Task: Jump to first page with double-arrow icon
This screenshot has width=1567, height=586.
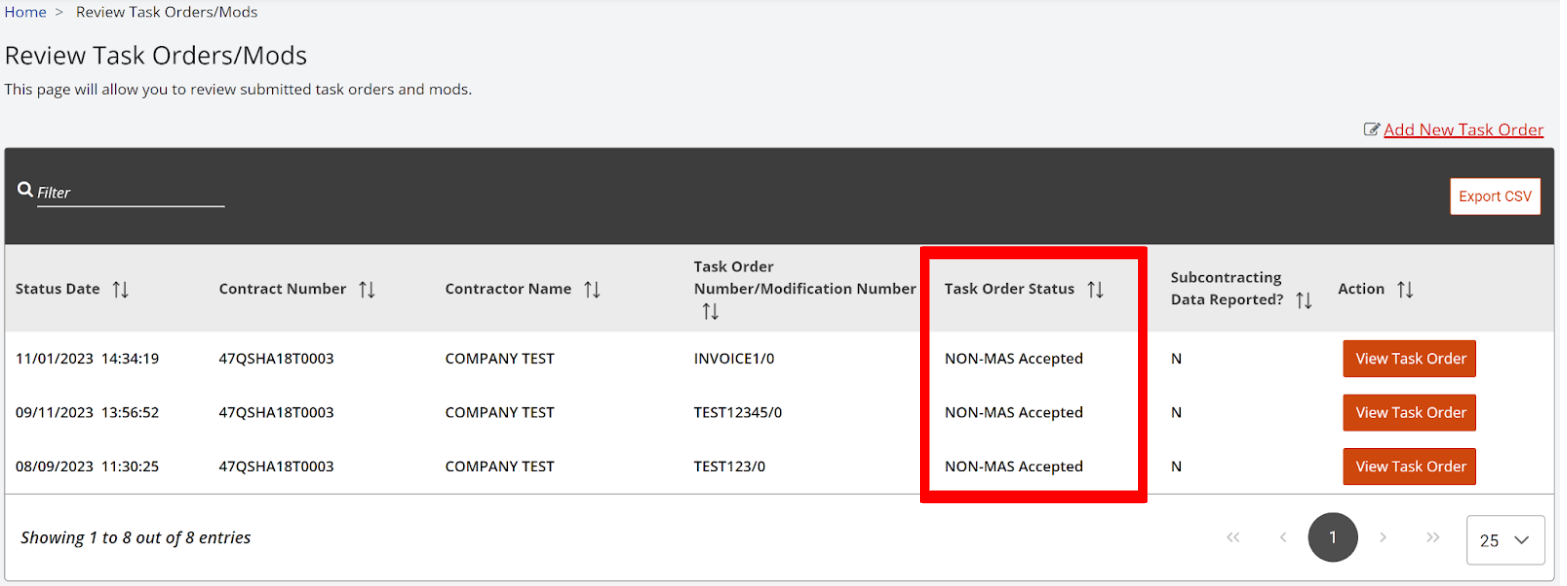Action: pos(1233,537)
